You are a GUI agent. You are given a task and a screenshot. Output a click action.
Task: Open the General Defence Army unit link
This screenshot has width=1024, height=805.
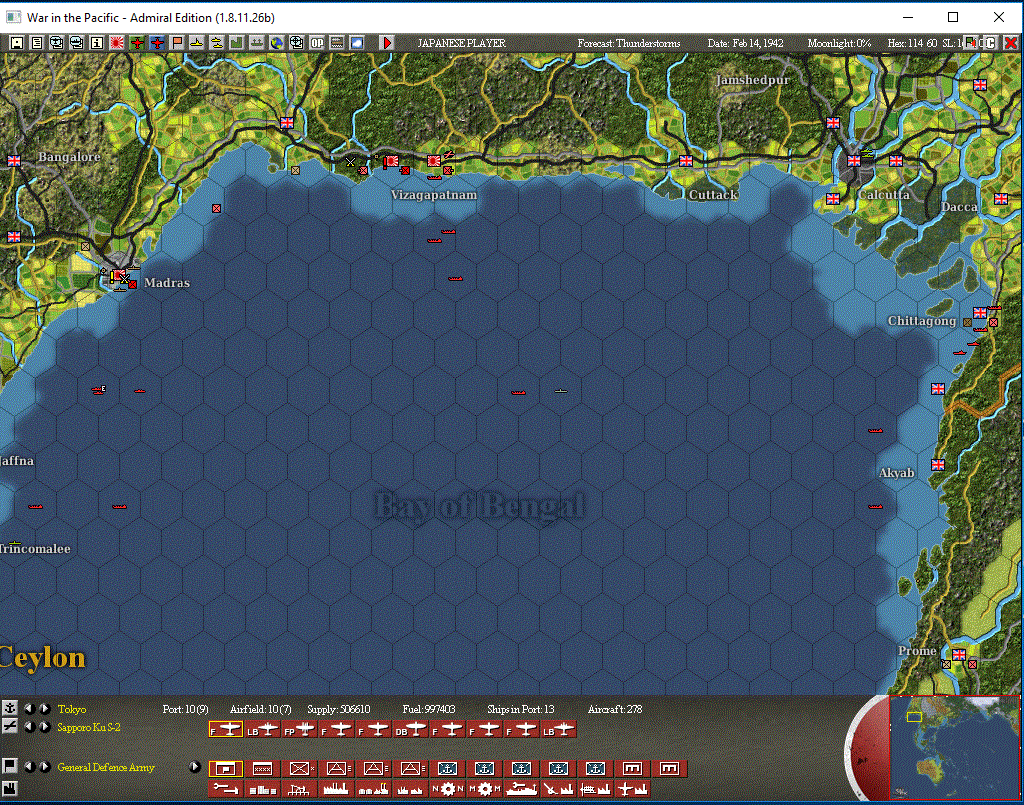106,767
